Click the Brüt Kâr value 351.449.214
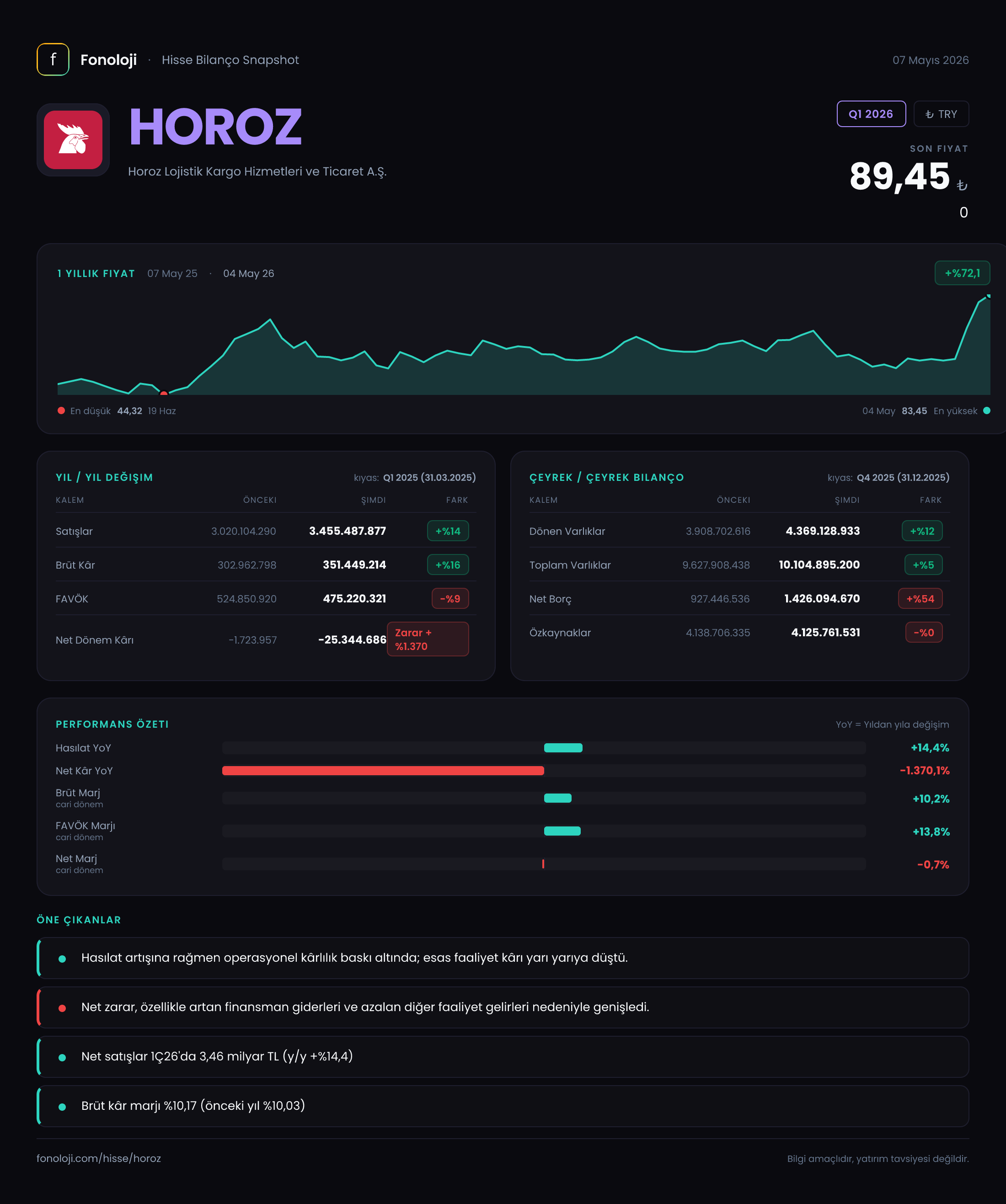1006x1204 pixels. click(354, 565)
